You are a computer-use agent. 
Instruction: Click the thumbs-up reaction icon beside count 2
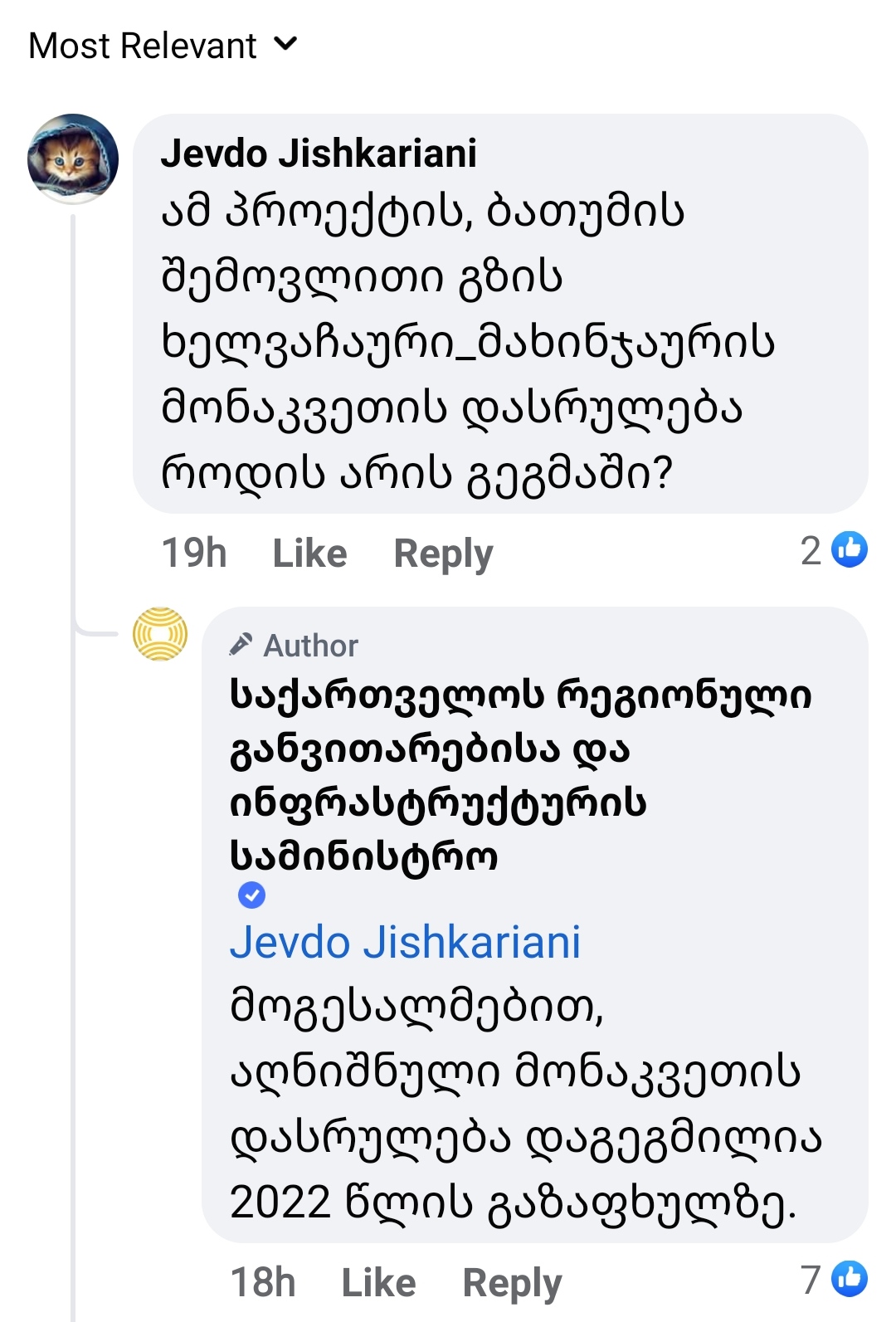coord(850,549)
